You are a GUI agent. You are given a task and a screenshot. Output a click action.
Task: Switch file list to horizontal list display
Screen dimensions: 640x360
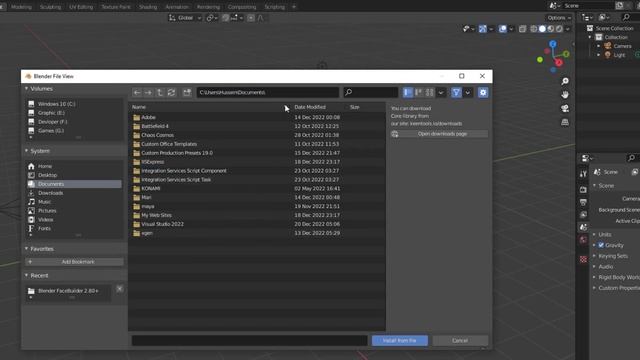(418, 93)
